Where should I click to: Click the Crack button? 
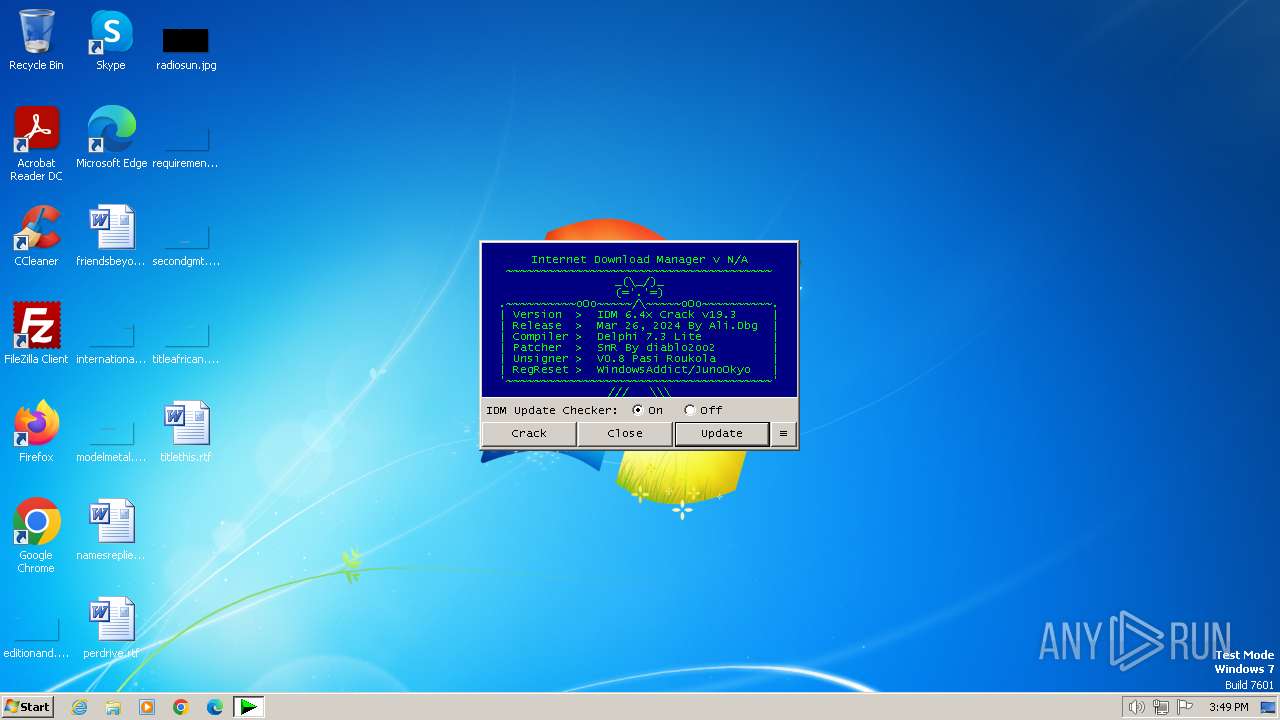pyautogui.click(x=529, y=433)
